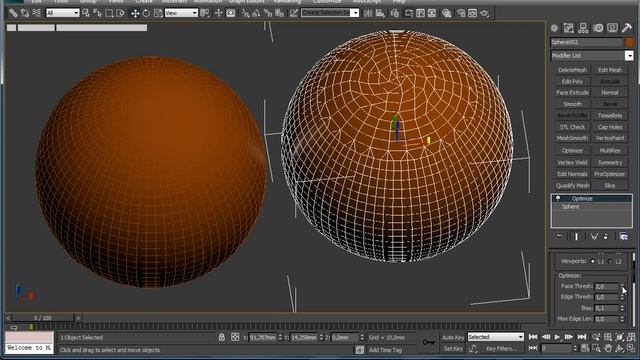Click the Render Production teapot icon
Screen dimensions: 640x360
tap(484, 13)
